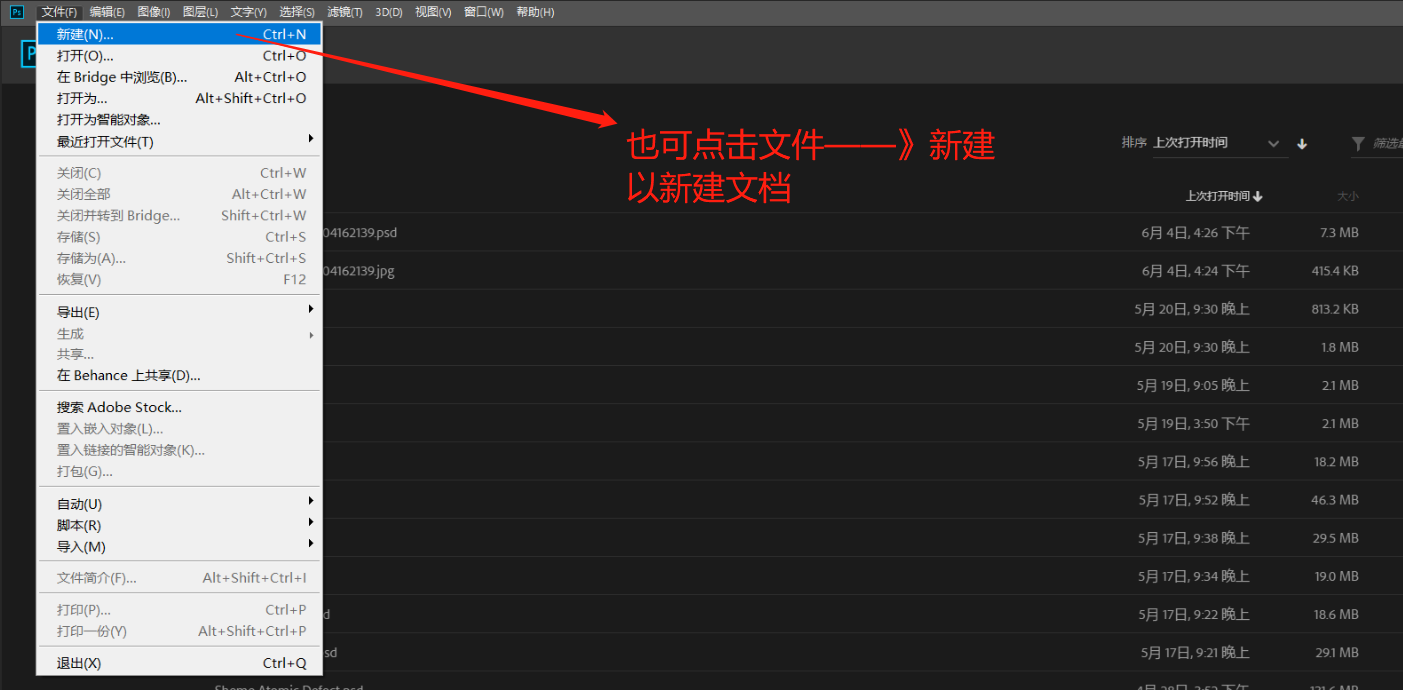Screen dimensions: 1403x690
Task: Expand the 脚本(R) submenu
Action: tap(179, 525)
